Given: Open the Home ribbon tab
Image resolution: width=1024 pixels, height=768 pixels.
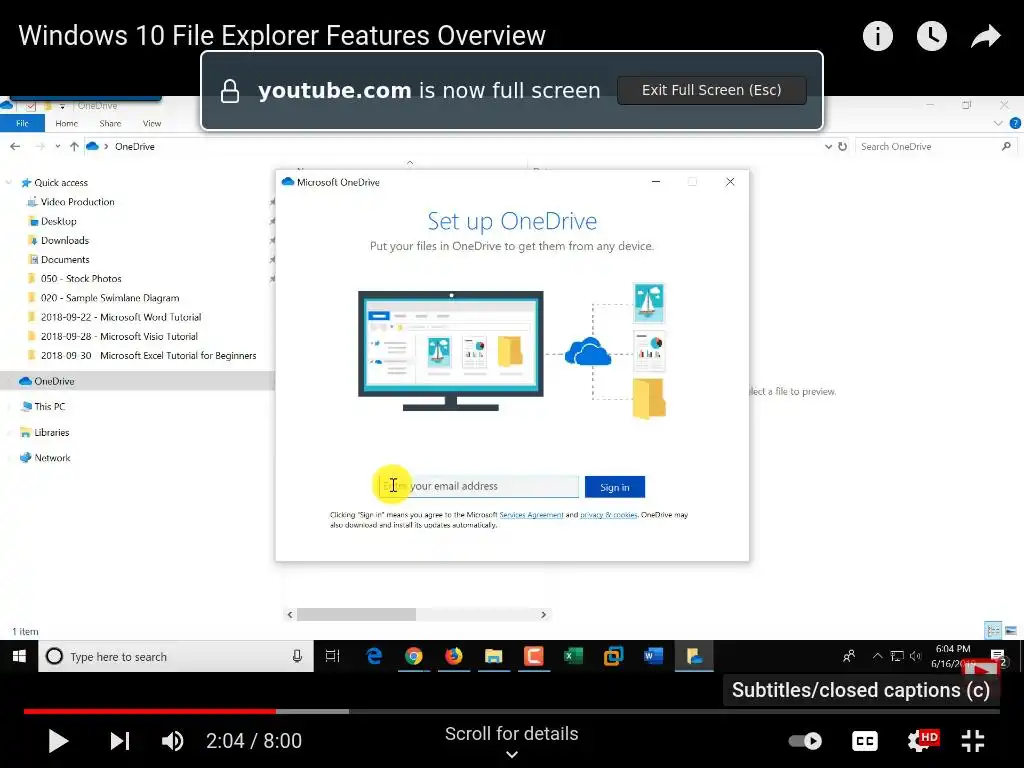Looking at the screenshot, I should (x=67, y=123).
